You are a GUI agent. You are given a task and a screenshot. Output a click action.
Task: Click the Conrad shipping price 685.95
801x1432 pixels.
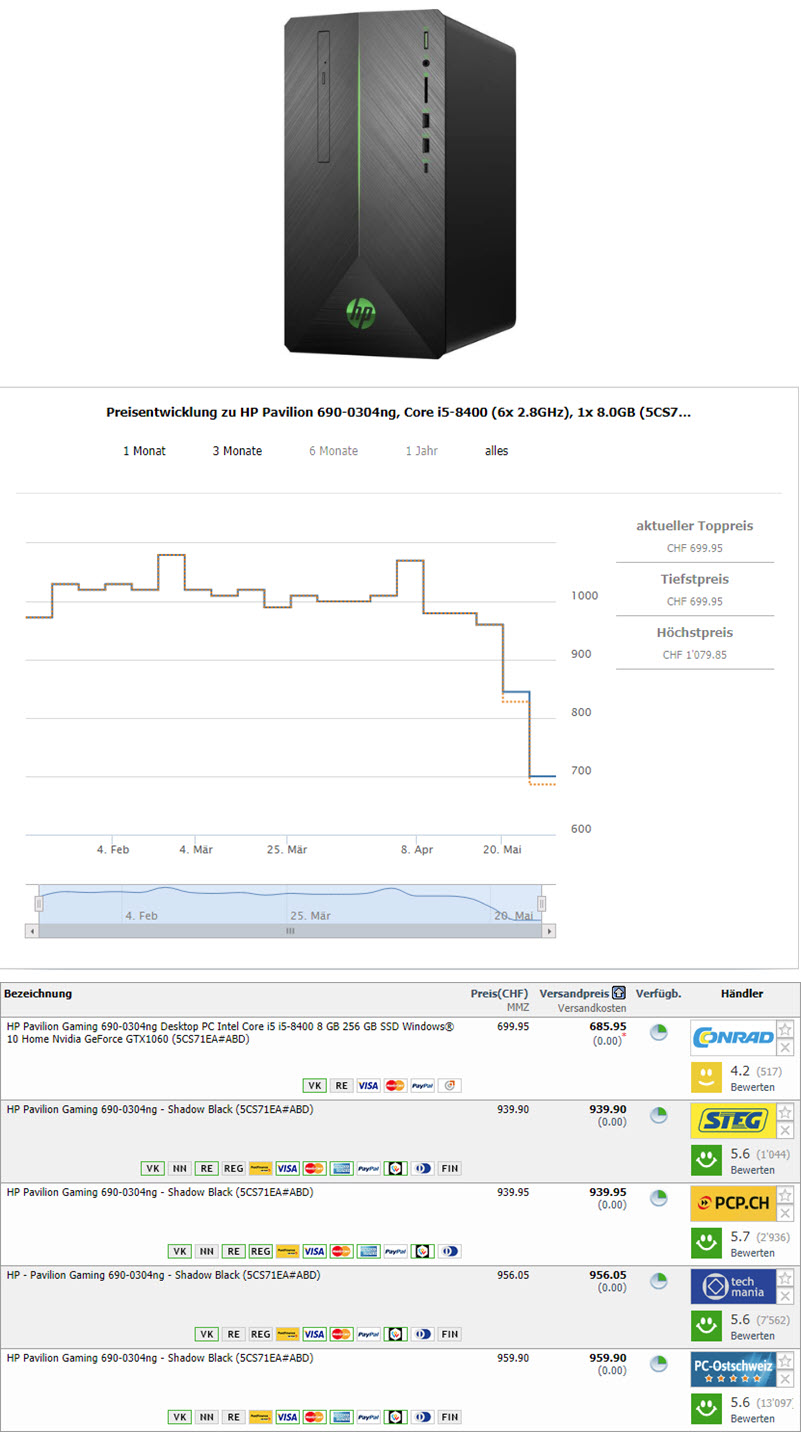(608, 1026)
